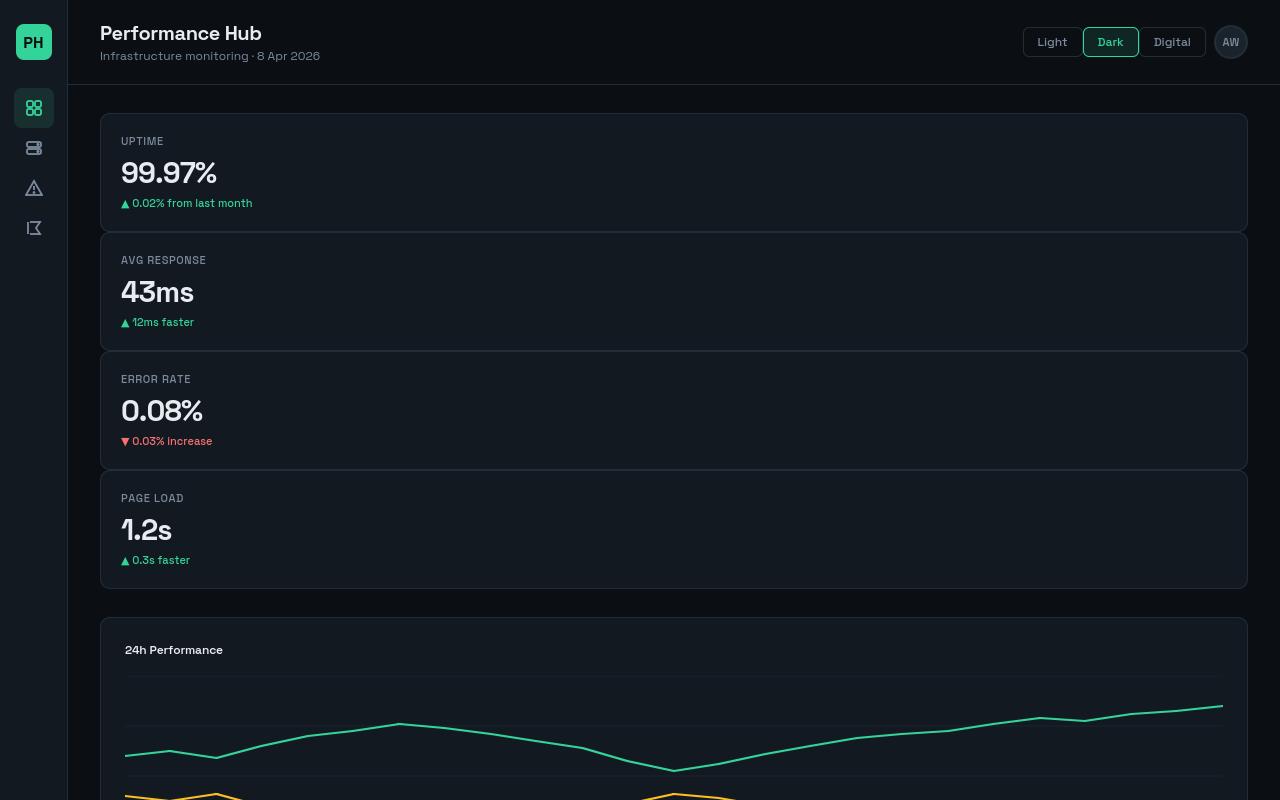Click the 43ms response value
This screenshot has height=800, width=1280.
[157, 292]
